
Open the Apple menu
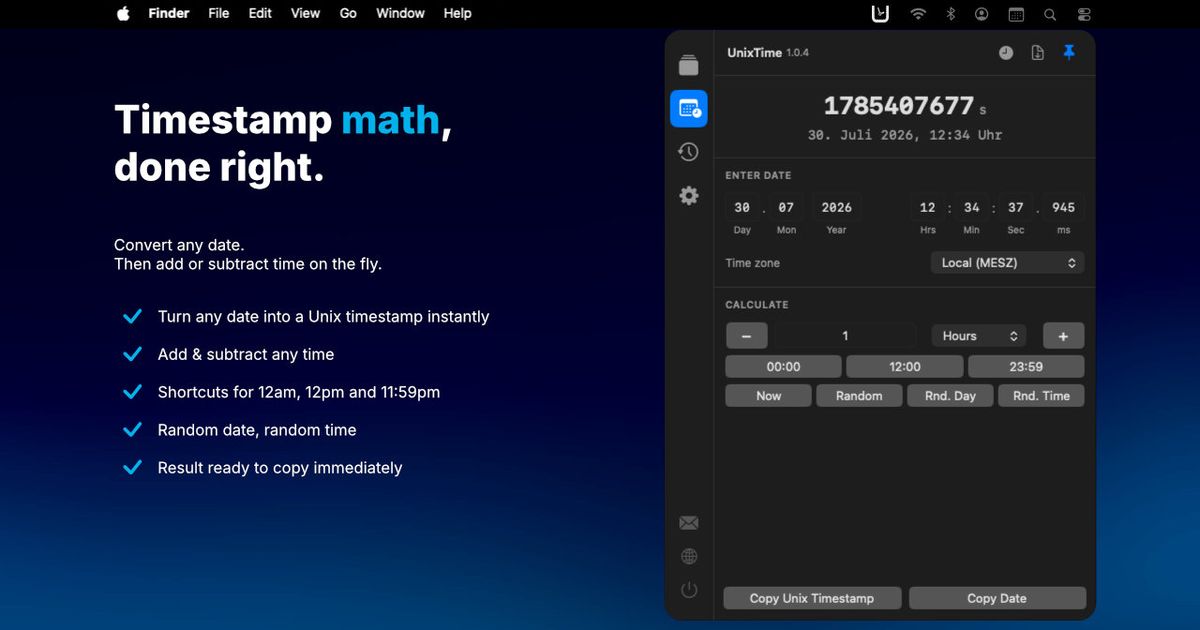click(123, 14)
